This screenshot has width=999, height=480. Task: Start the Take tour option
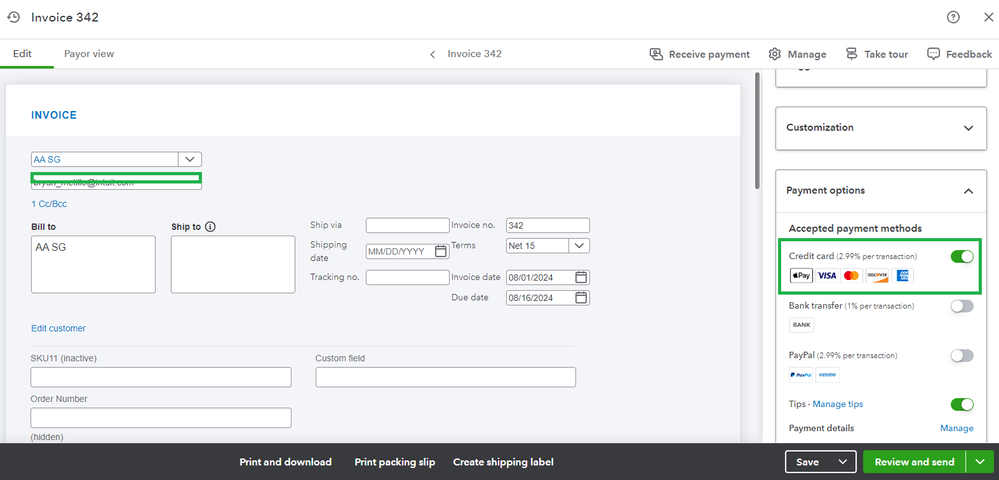click(x=877, y=54)
